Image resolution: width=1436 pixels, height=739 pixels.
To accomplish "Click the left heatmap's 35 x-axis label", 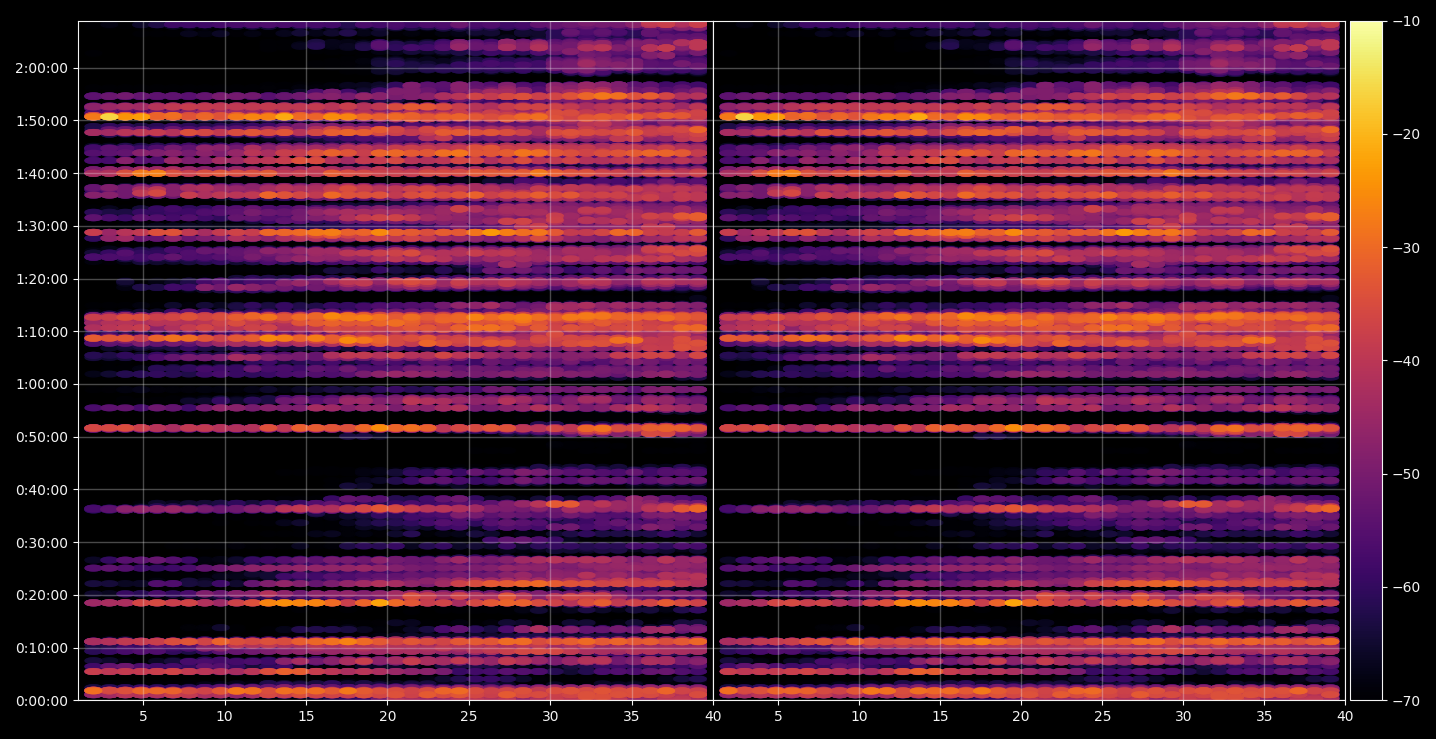I will coord(632,716).
